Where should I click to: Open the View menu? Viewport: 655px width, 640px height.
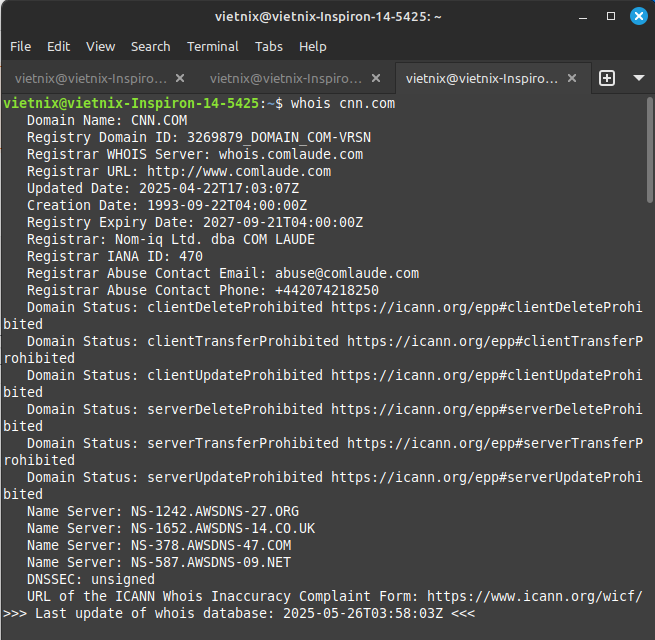point(101,46)
